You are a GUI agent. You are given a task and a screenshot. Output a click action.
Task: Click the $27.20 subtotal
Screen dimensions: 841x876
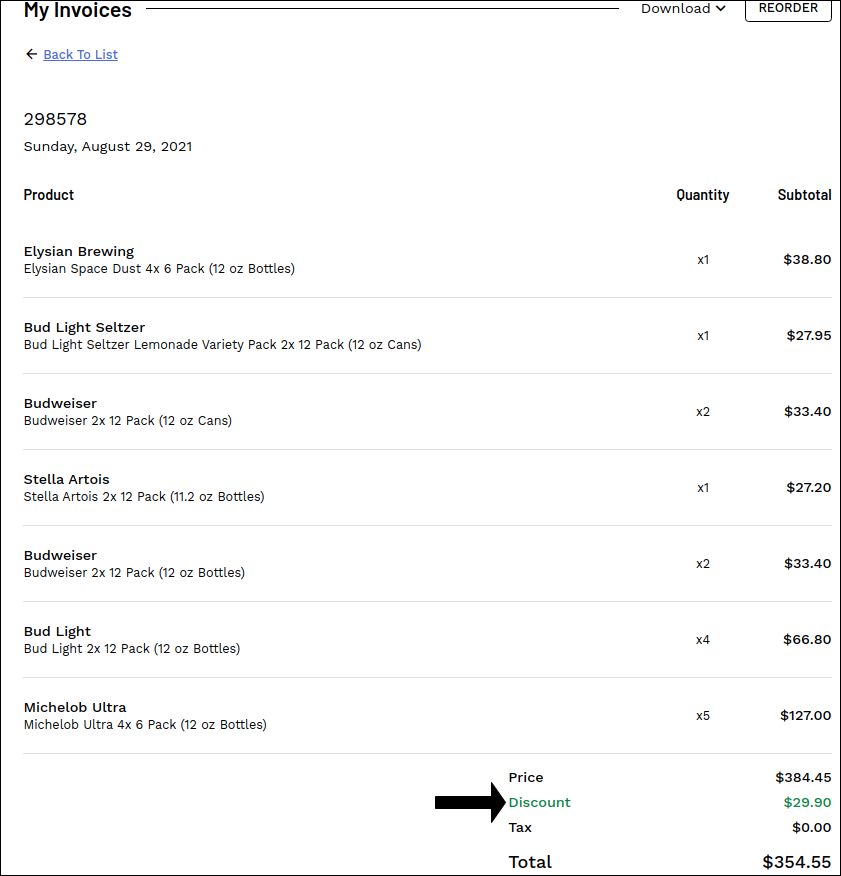click(x=809, y=487)
